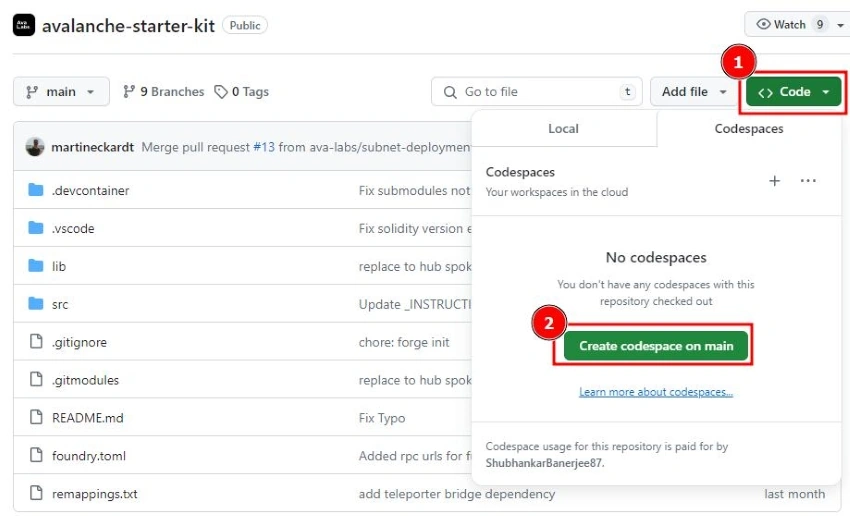Click the foundry.toml file icon
This screenshot has width=850, height=516.
pyautogui.click(x=36, y=455)
